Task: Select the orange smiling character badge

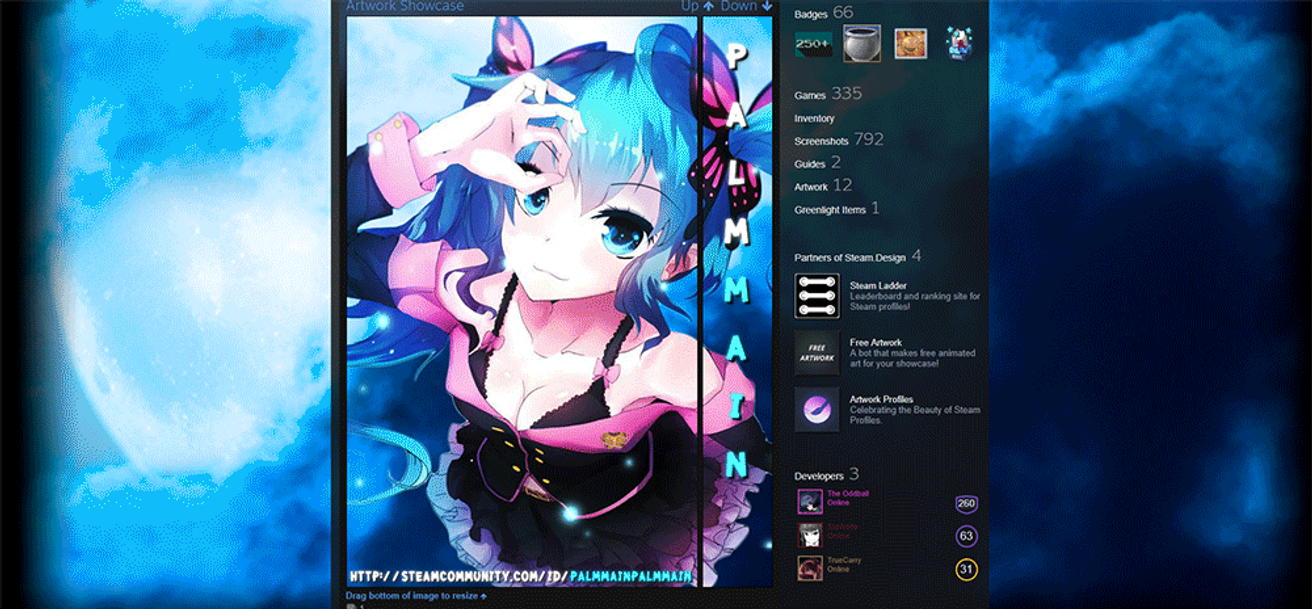Action: pyautogui.click(x=910, y=43)
